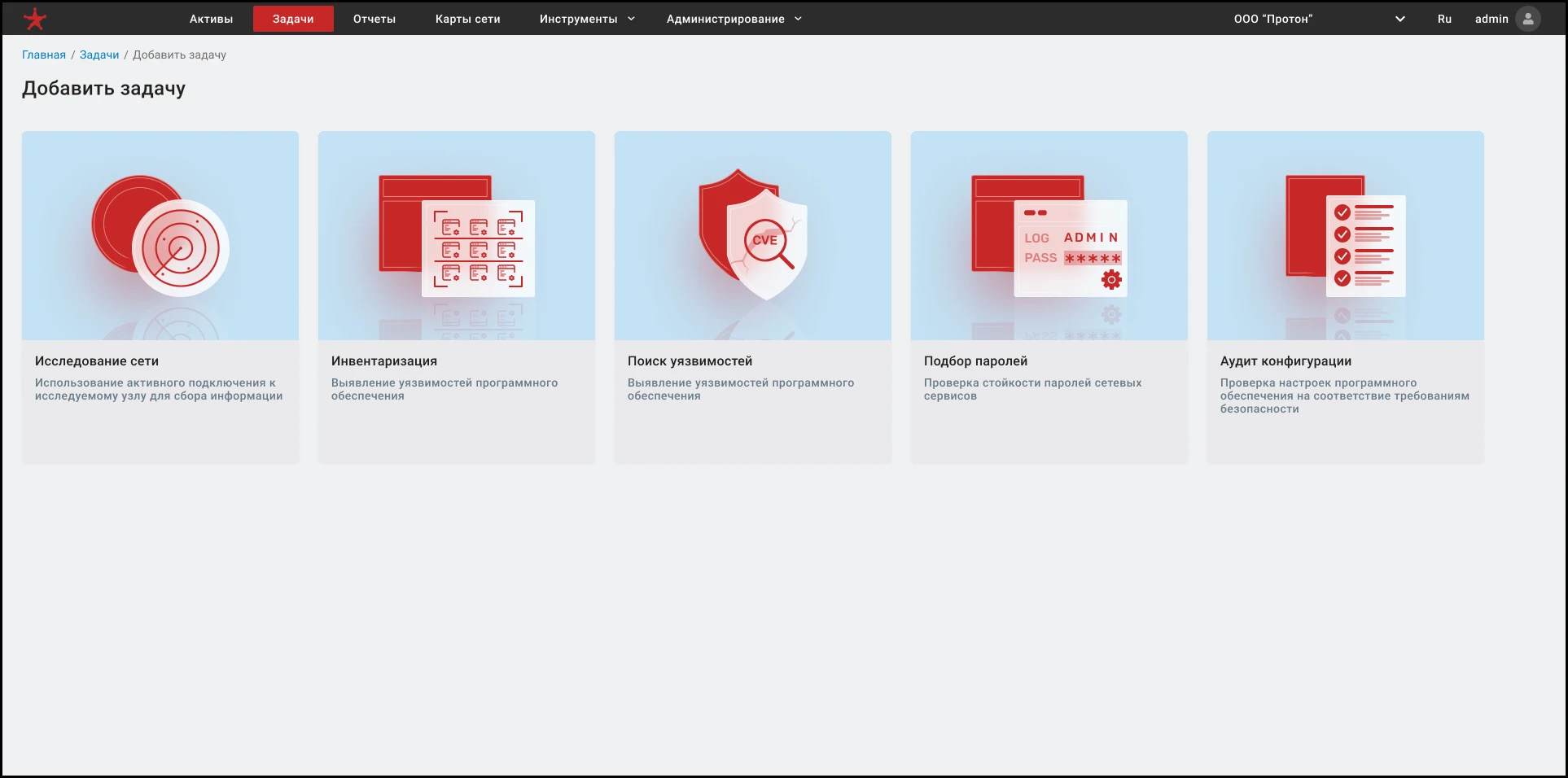Click the Исследование сети card title
The height and width of the screenshot is (778, 1568).
[97, 361]
